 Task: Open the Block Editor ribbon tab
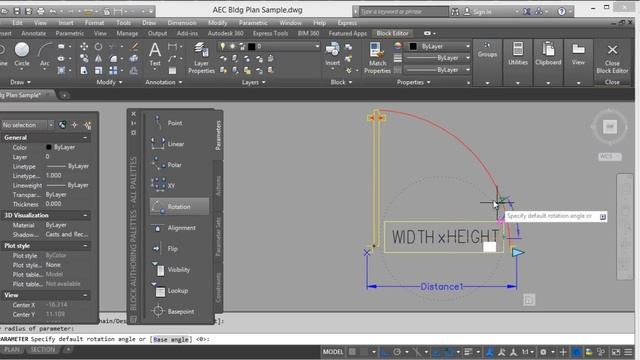coord(392,33)
